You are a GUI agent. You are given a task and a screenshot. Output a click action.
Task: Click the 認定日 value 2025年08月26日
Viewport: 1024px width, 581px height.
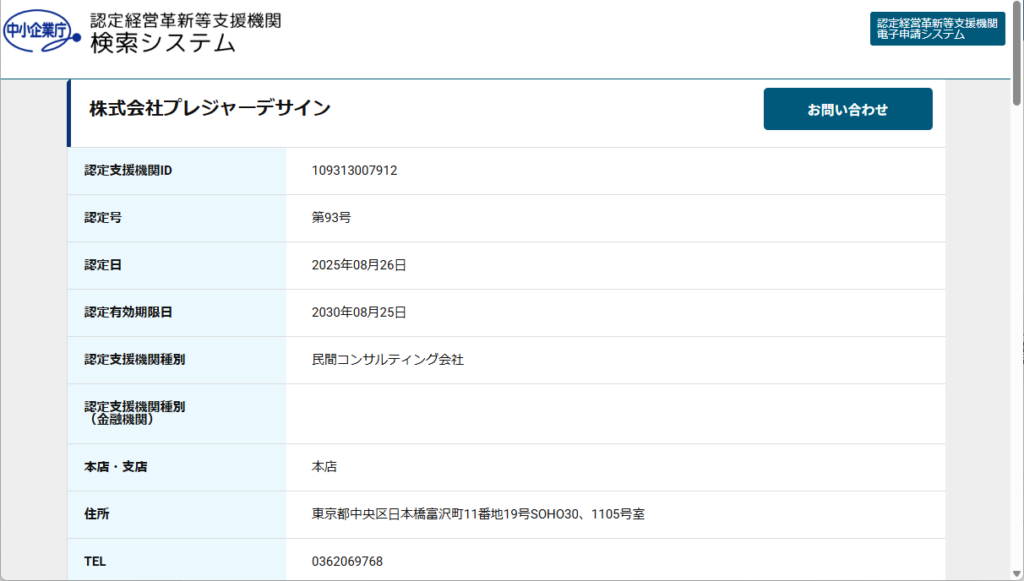click(359, 265)
